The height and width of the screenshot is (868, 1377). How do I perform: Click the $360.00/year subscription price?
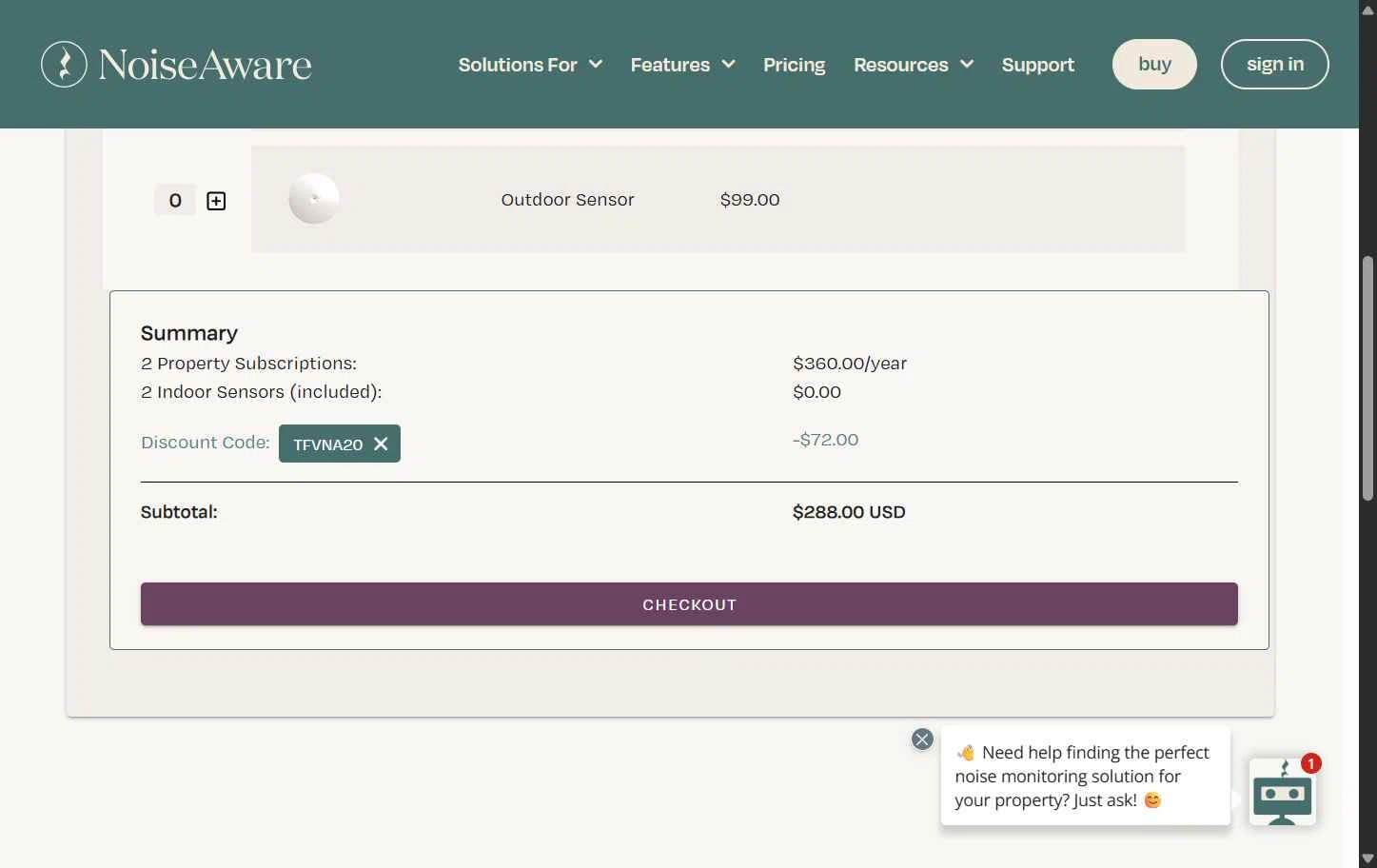click(850, 364)
